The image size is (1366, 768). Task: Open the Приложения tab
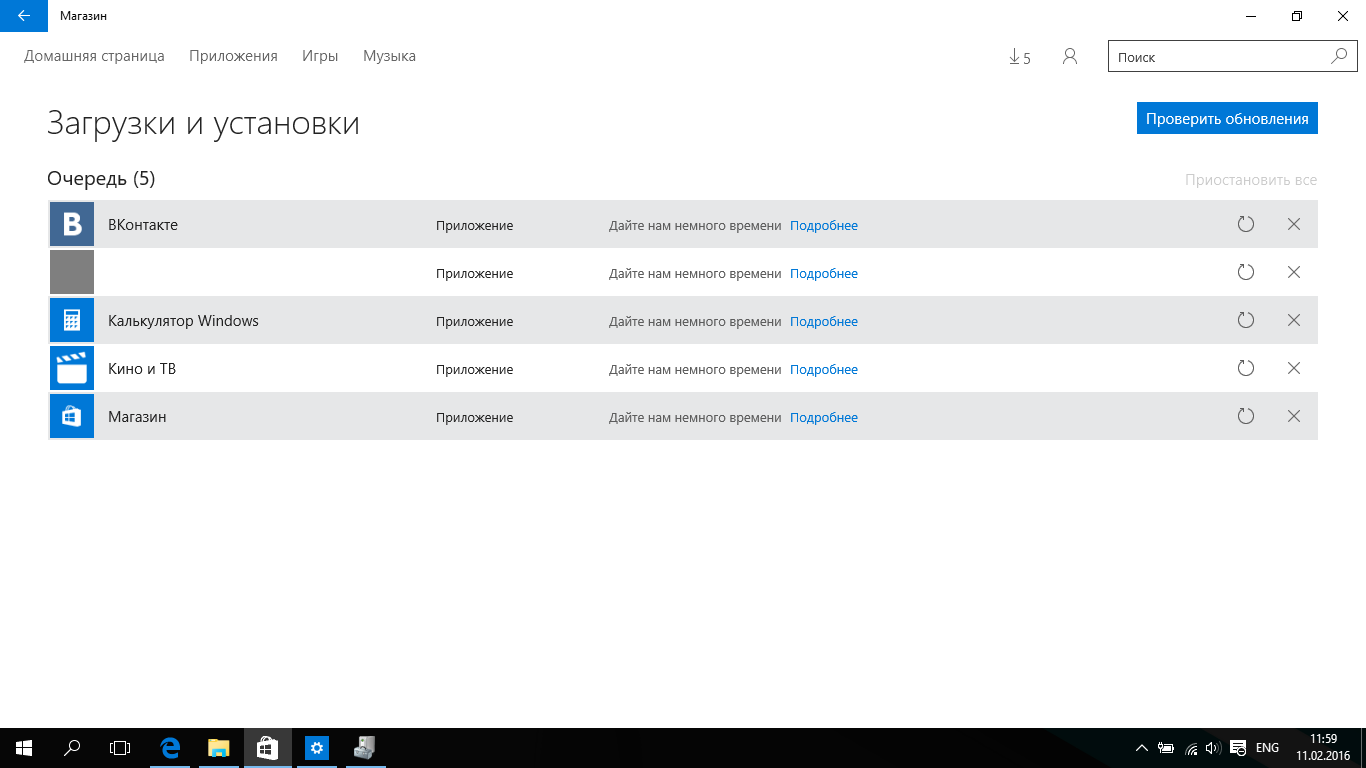point(233,57)
